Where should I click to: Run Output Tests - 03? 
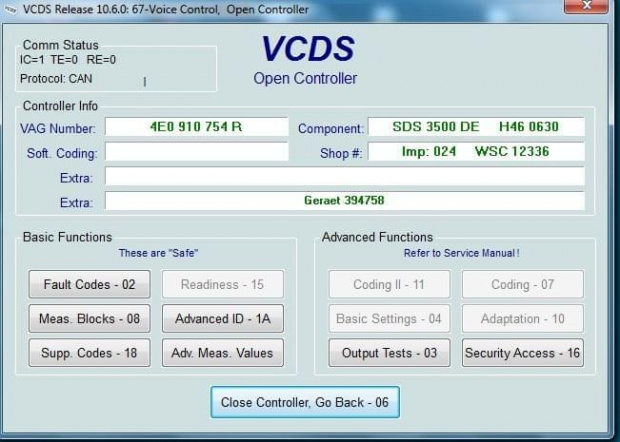coord(389,353)
